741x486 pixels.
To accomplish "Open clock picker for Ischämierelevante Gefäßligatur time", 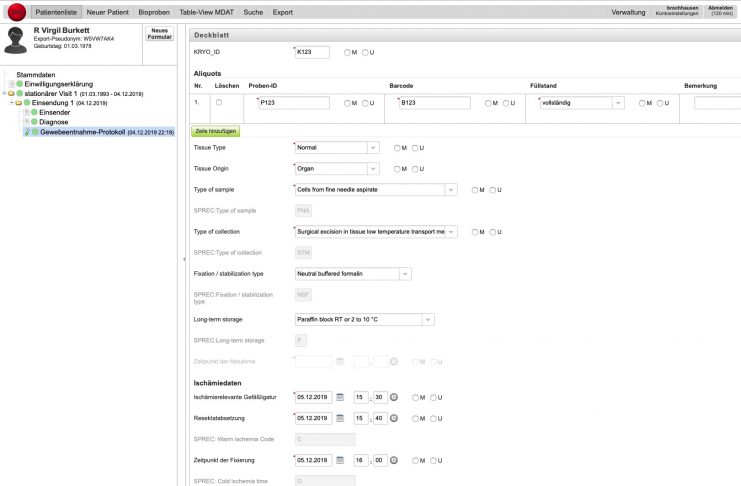I will coord(394,397).
